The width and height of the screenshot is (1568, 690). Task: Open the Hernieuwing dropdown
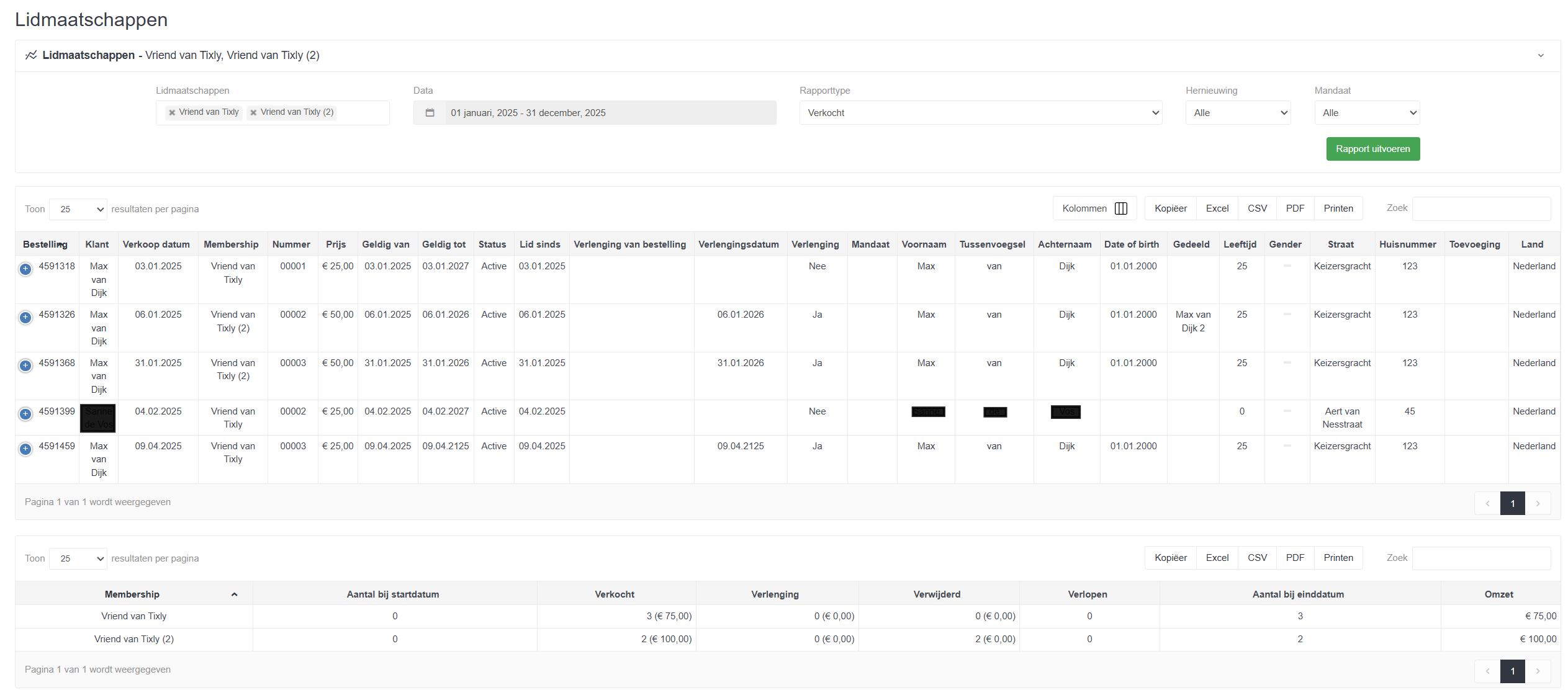point(1238,113)
